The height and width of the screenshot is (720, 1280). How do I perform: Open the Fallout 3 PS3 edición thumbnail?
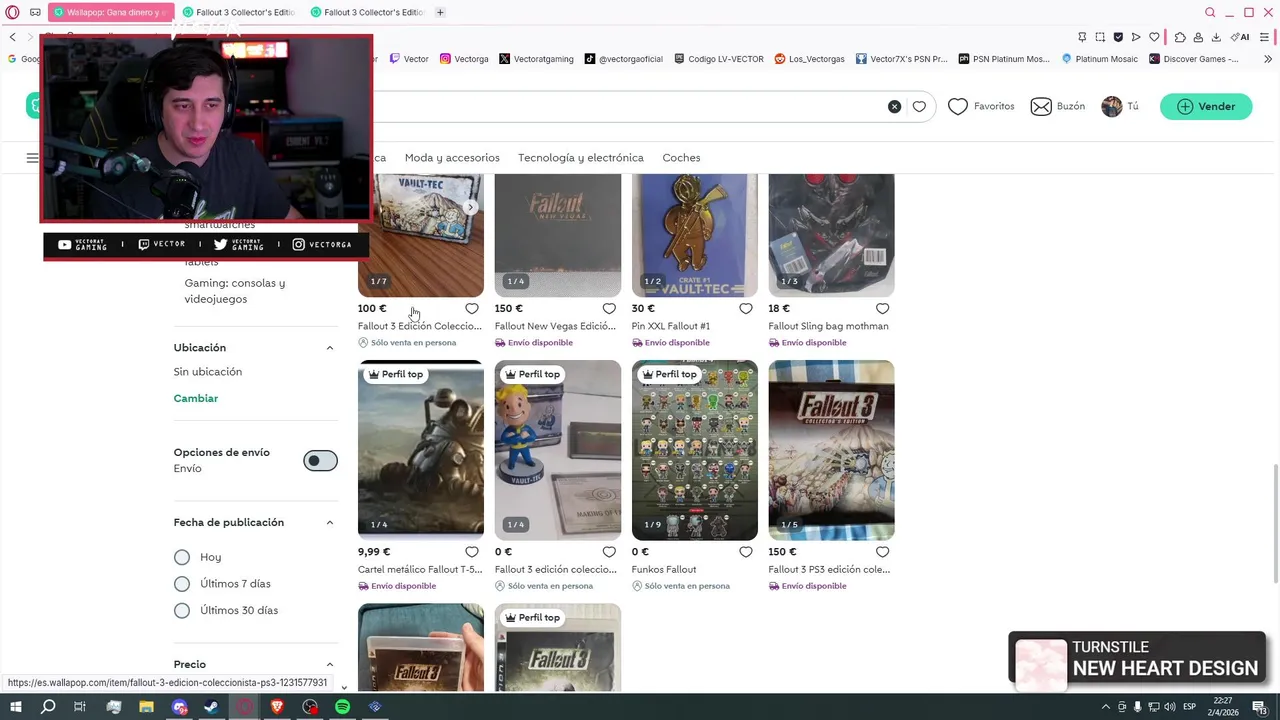tap(831, 450)
